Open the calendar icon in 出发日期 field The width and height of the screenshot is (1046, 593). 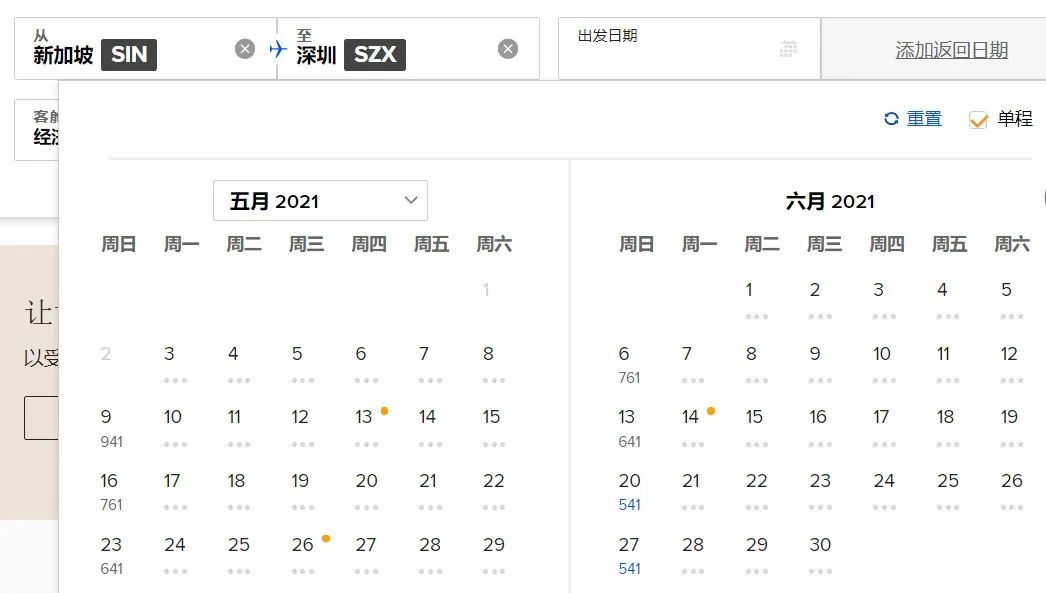click(x=789, y=49)
